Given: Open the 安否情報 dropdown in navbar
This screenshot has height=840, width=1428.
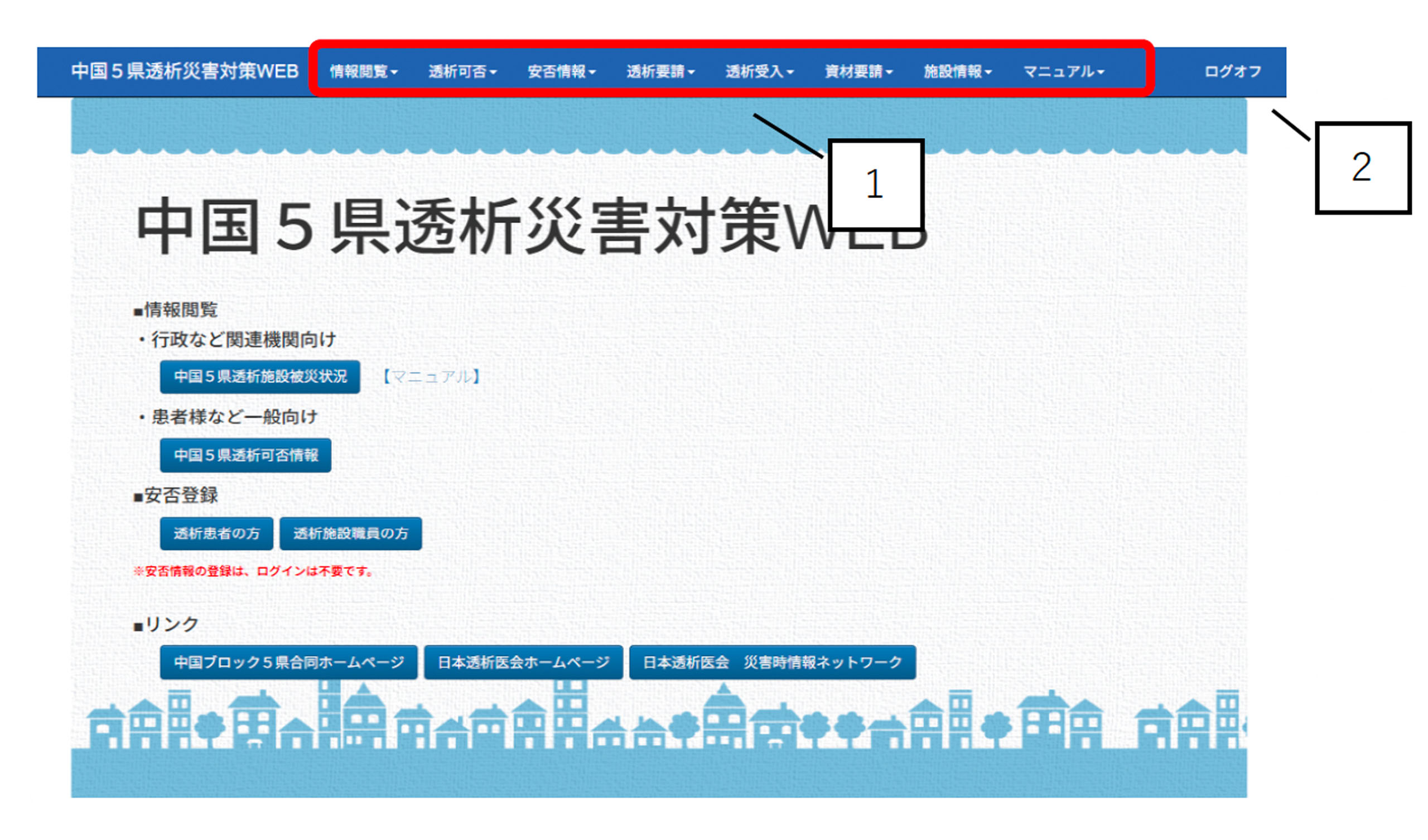Looking at the screenshot, I should (x=562, y=71).
